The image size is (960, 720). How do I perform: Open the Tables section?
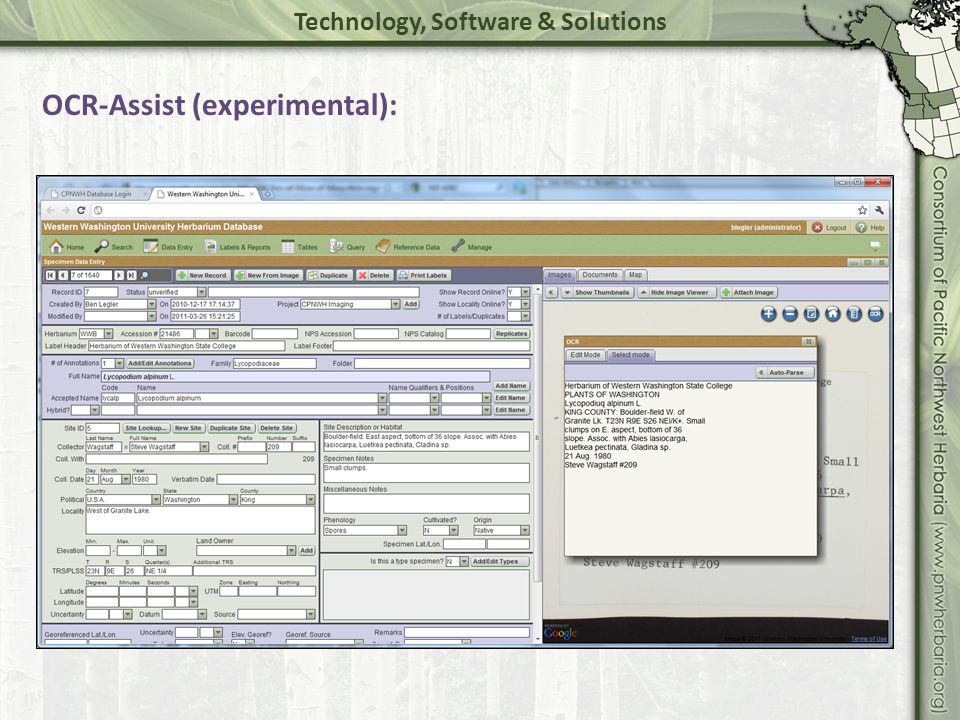[299, 247]
